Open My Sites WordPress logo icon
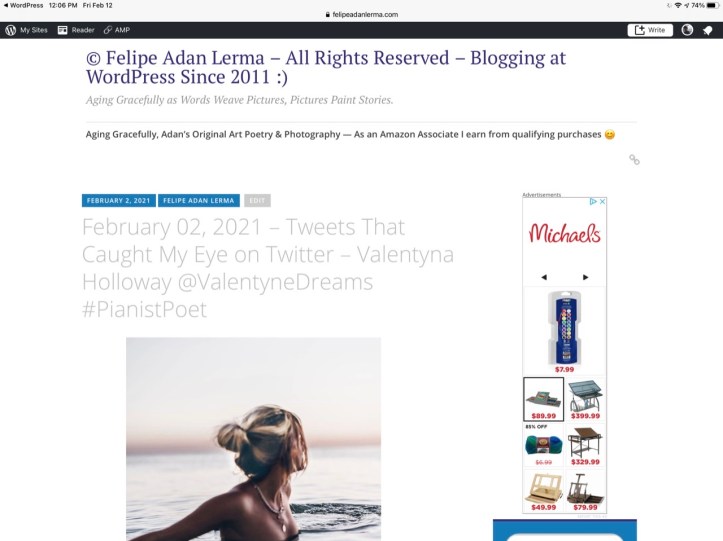The height and width of the screenshot is (541, 723). 11,30
